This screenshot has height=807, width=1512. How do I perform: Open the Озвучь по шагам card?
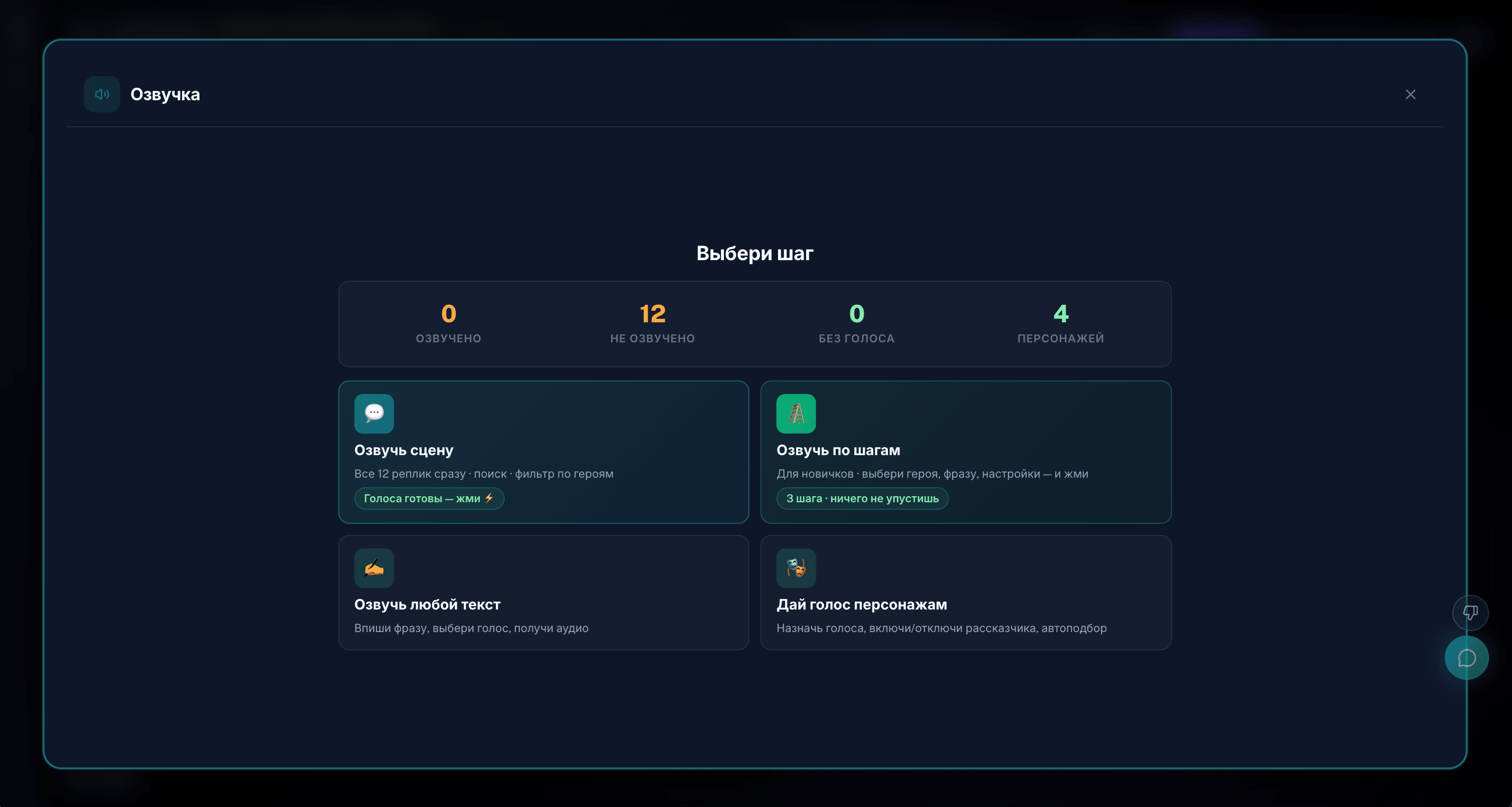coord(966,452)
